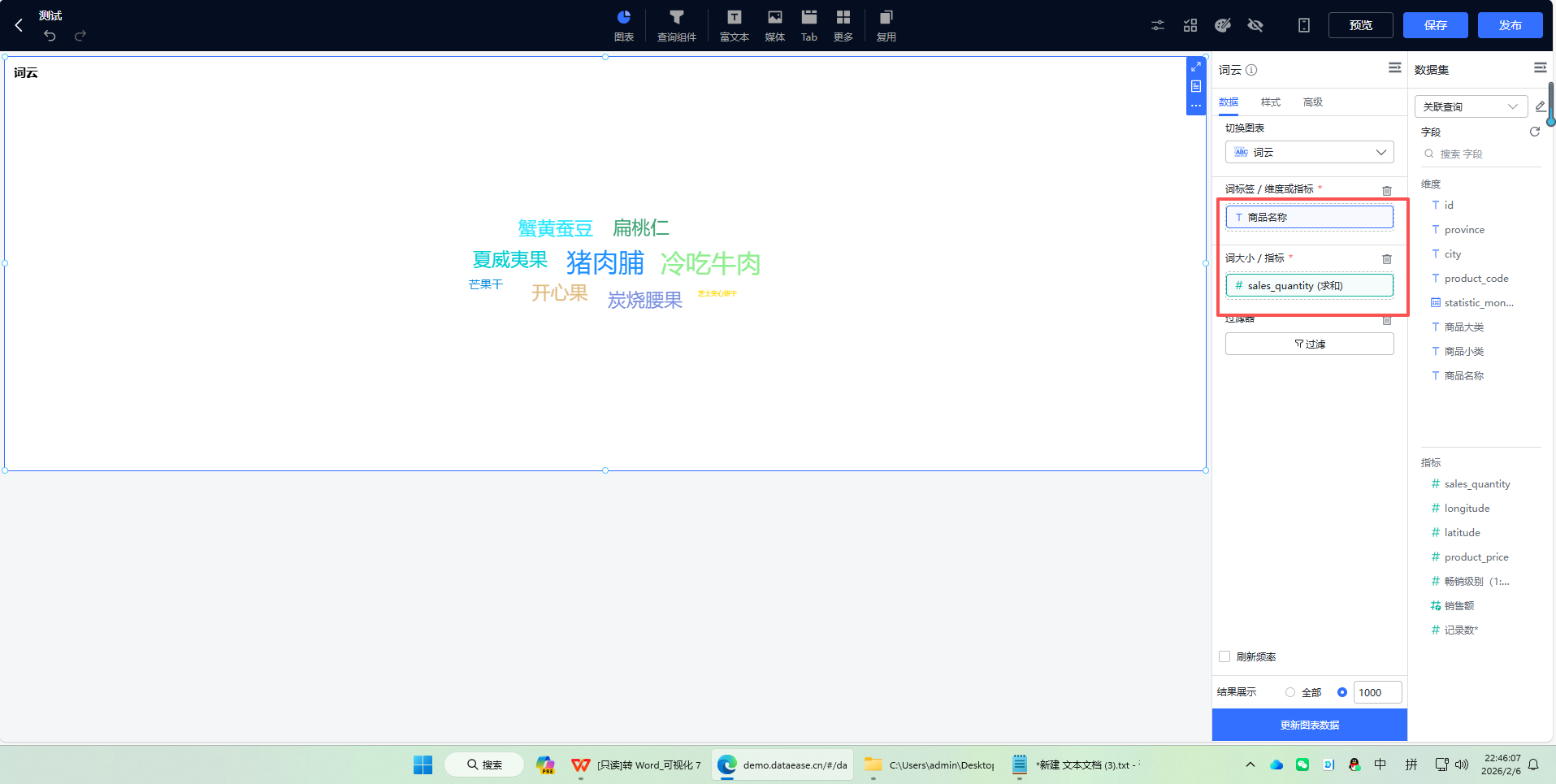Open the 词云 panel options menu
1556x784 pixels.
(x=1394, y=68)
